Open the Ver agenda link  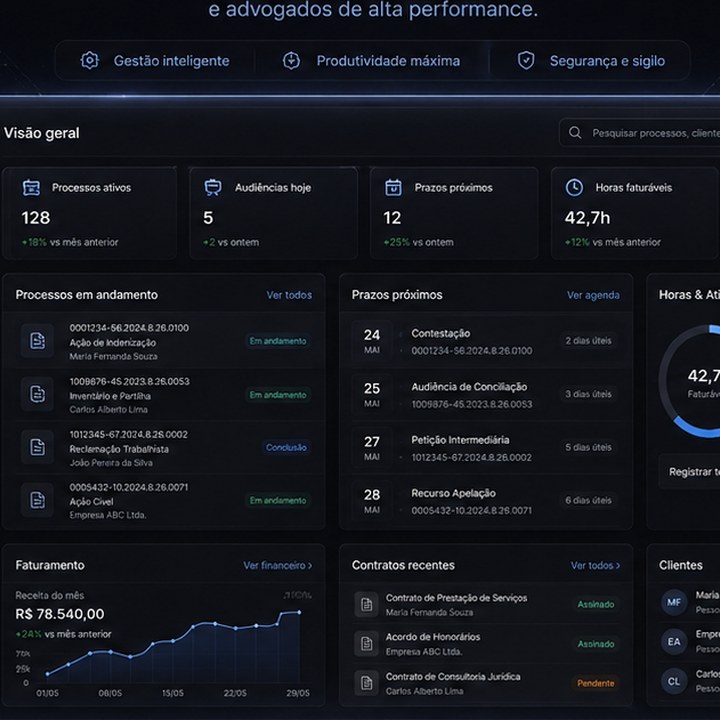(593, 295)
